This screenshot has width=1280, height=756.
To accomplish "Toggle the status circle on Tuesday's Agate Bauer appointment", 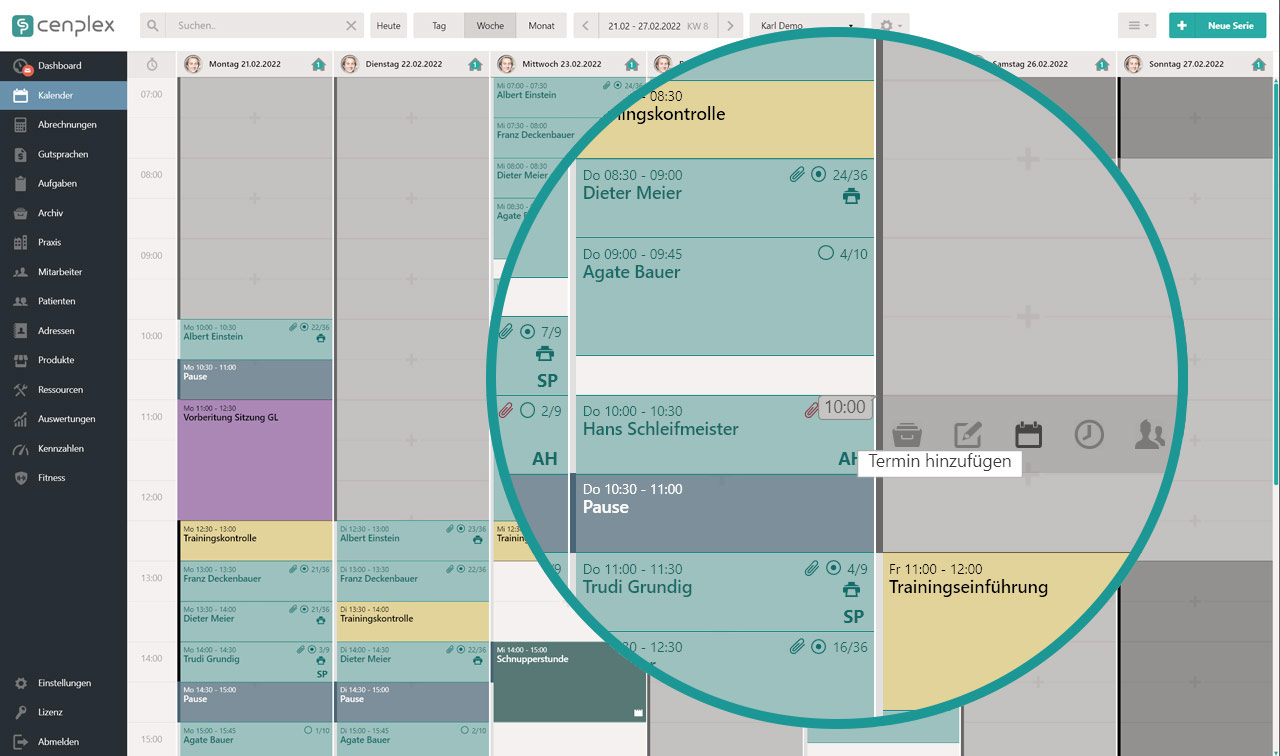I will coord(465,730).
